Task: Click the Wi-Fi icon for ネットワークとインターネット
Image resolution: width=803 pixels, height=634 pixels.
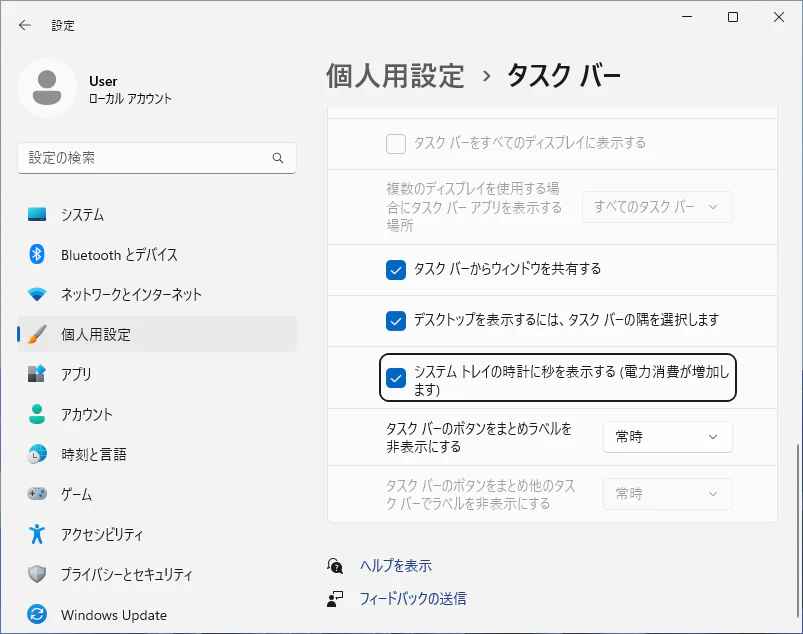Action: click(37, 294)
